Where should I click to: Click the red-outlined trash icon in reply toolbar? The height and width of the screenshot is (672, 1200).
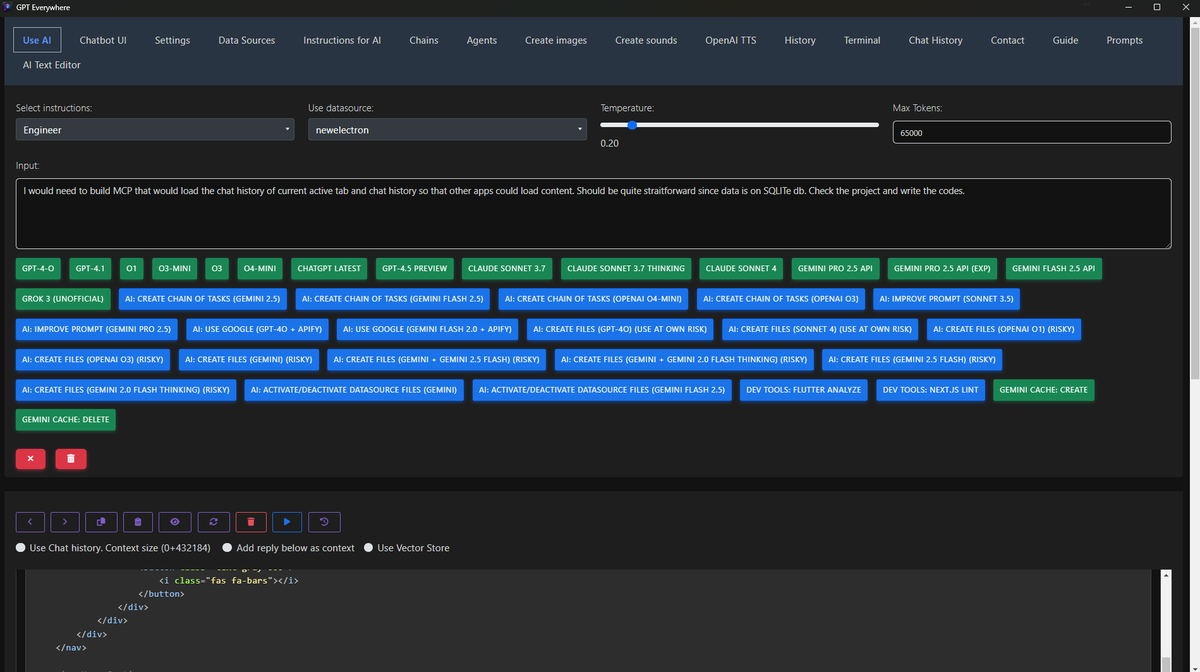[x=250, y=521]
